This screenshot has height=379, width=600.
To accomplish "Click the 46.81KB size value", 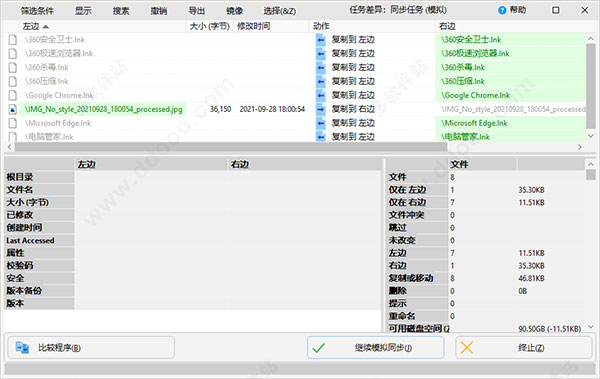I will [531, 278].
